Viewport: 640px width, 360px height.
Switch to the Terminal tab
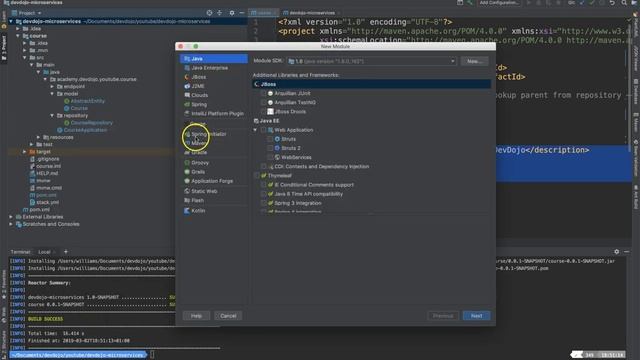tap(20, 252)
